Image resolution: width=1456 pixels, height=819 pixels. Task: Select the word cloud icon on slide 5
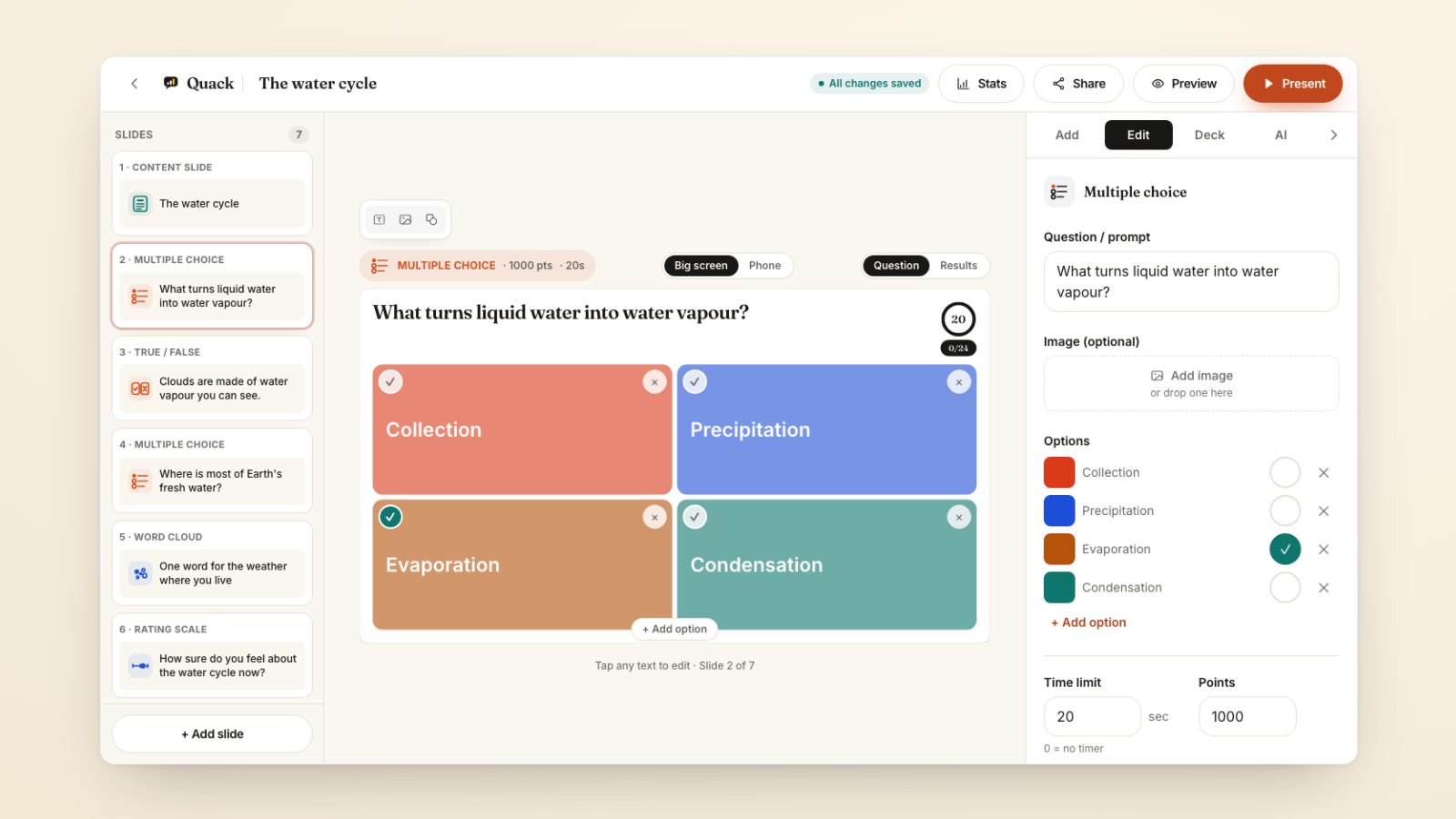click(x=140, y=573)
